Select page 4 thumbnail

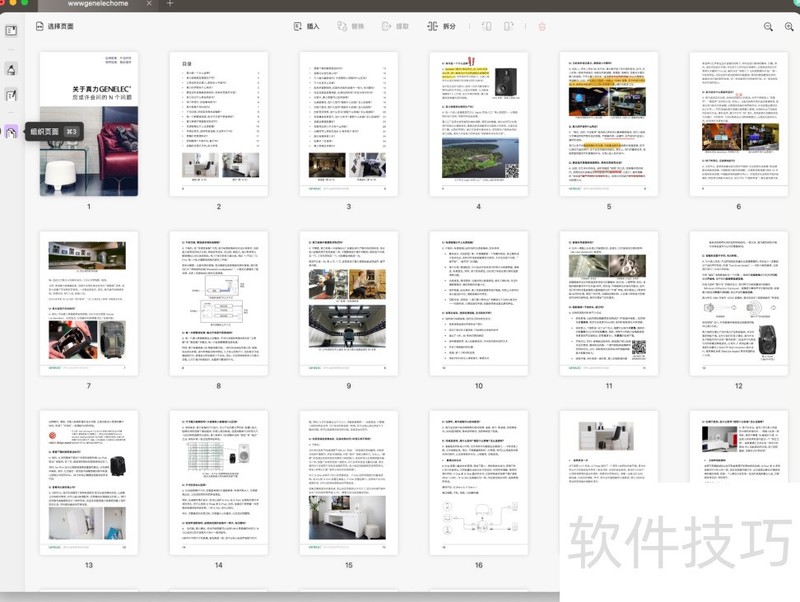pos(478,124)
